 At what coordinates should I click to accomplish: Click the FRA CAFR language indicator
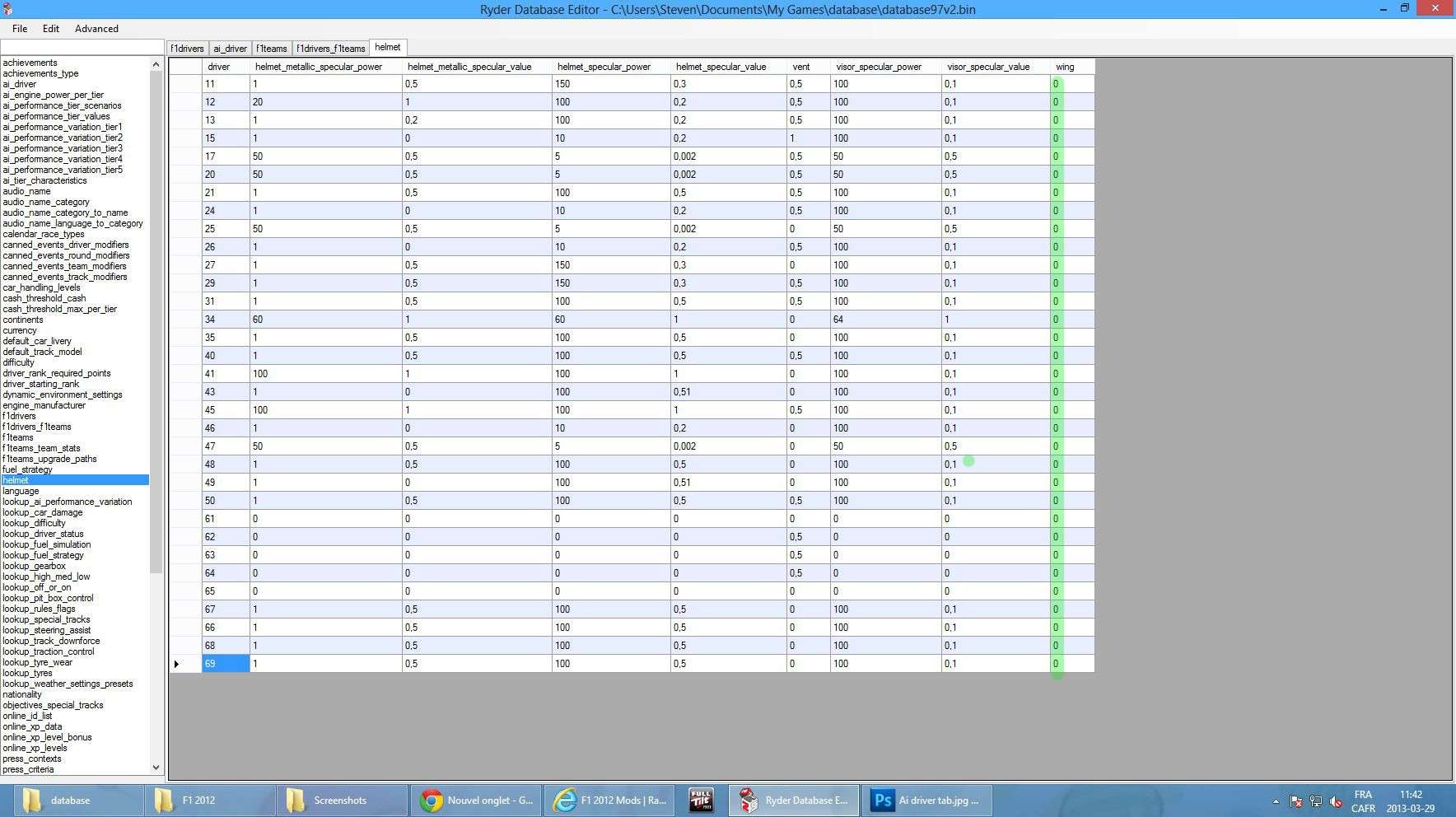tap(1363, 801)
